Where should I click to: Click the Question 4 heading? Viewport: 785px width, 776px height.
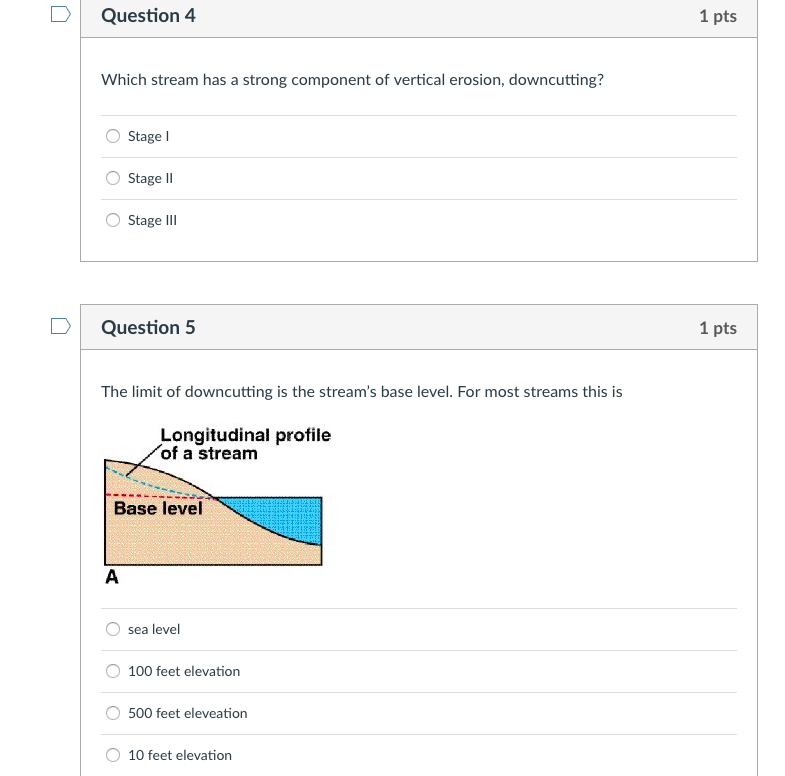point(148,15)
